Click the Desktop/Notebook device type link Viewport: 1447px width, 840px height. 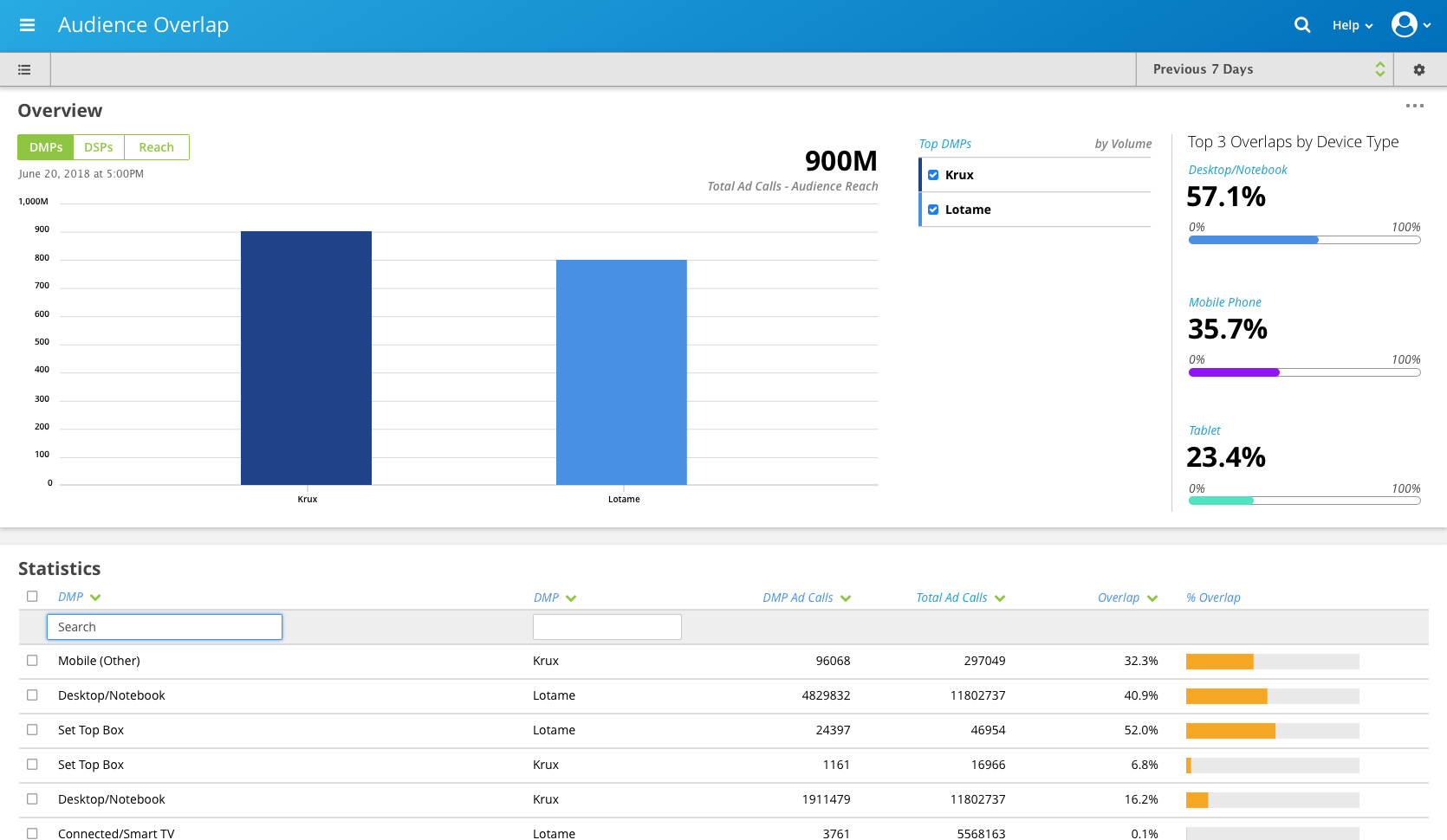pyautogui.click(x=1237, y=170)
